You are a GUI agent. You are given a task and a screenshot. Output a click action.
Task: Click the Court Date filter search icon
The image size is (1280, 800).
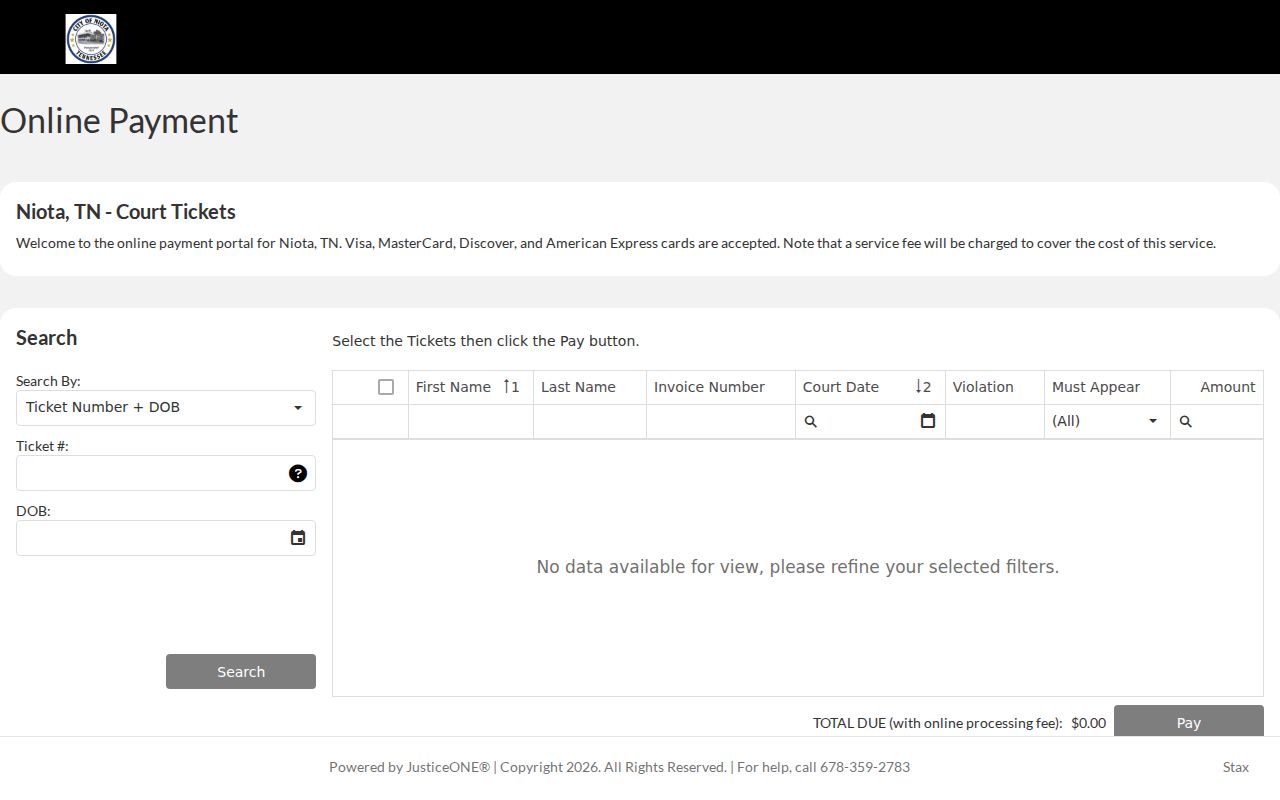(x=811, y=422)
